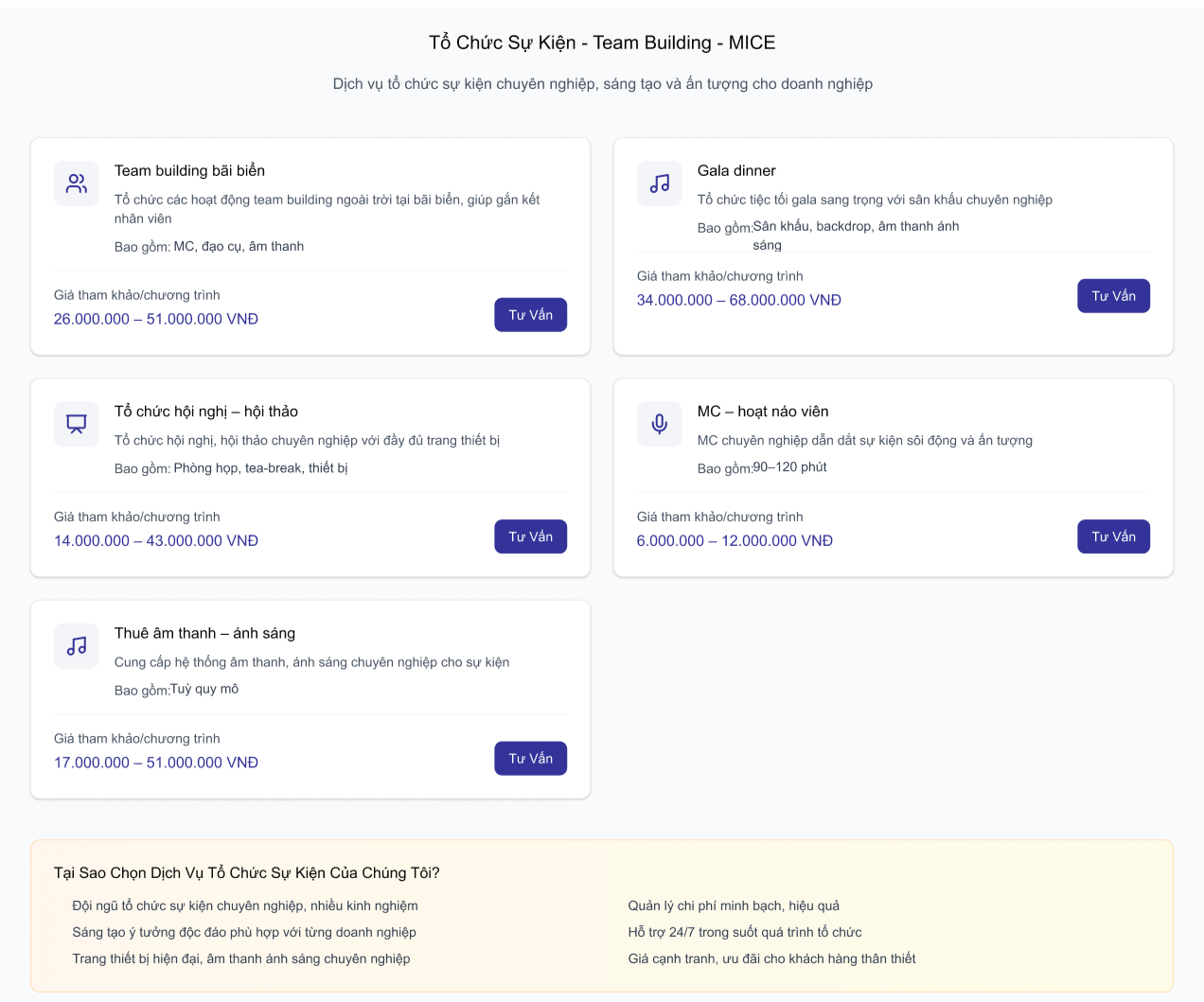Request Tư Vấn for Tổ chức hội nghị – hội thảo
The width and height of the screenshot is (1204, 1002).
point(530,536)
